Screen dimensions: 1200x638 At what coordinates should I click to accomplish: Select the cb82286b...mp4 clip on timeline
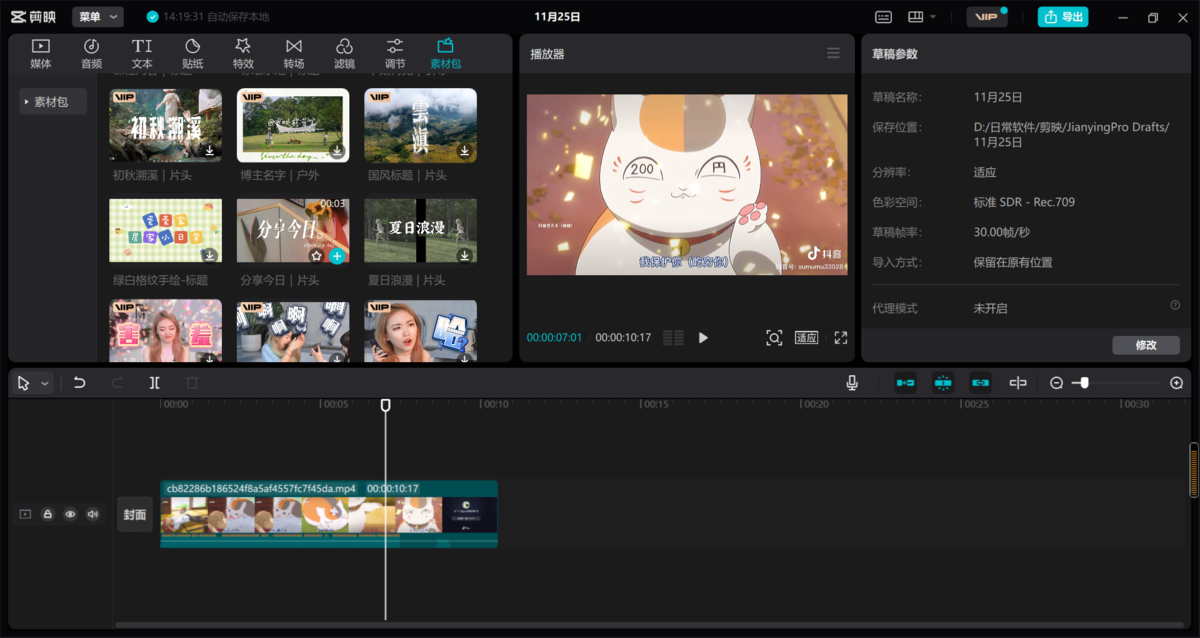(329, 514)
